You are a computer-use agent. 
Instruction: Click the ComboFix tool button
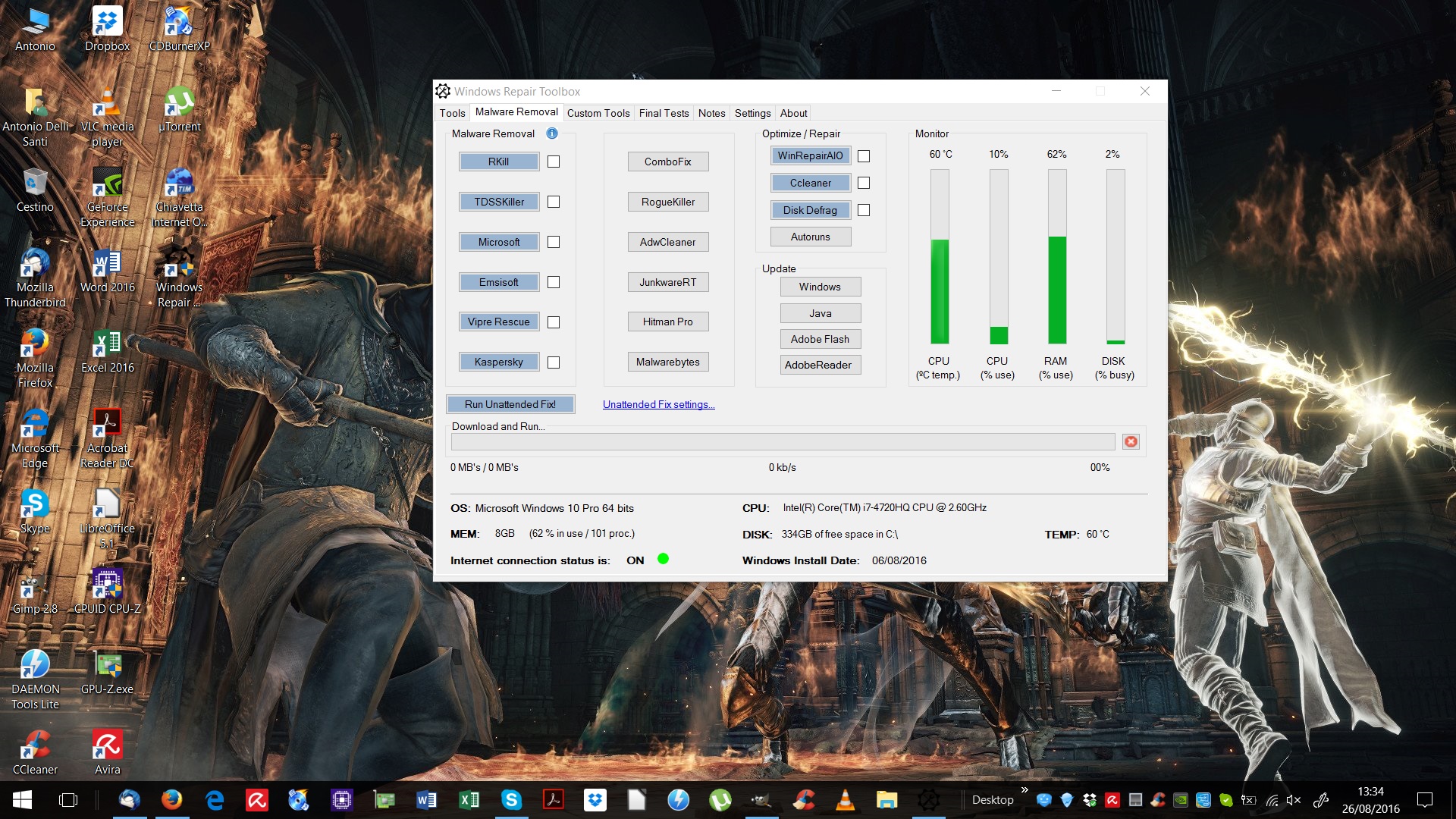[667, 161]
